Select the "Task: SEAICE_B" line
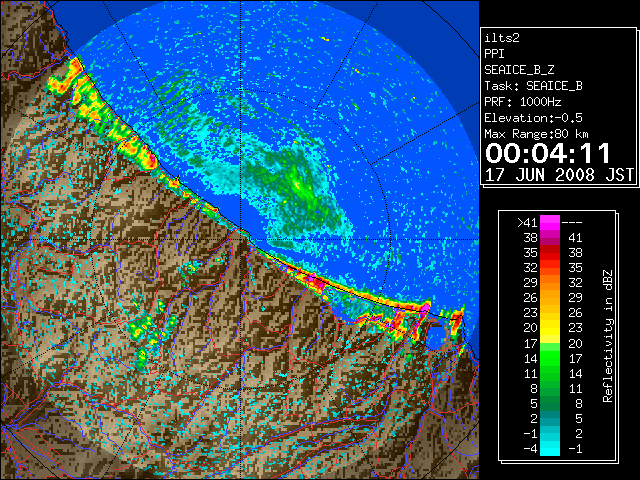This screenshot has width=640, height=480. pyautogui.click(x=533, y=86)
